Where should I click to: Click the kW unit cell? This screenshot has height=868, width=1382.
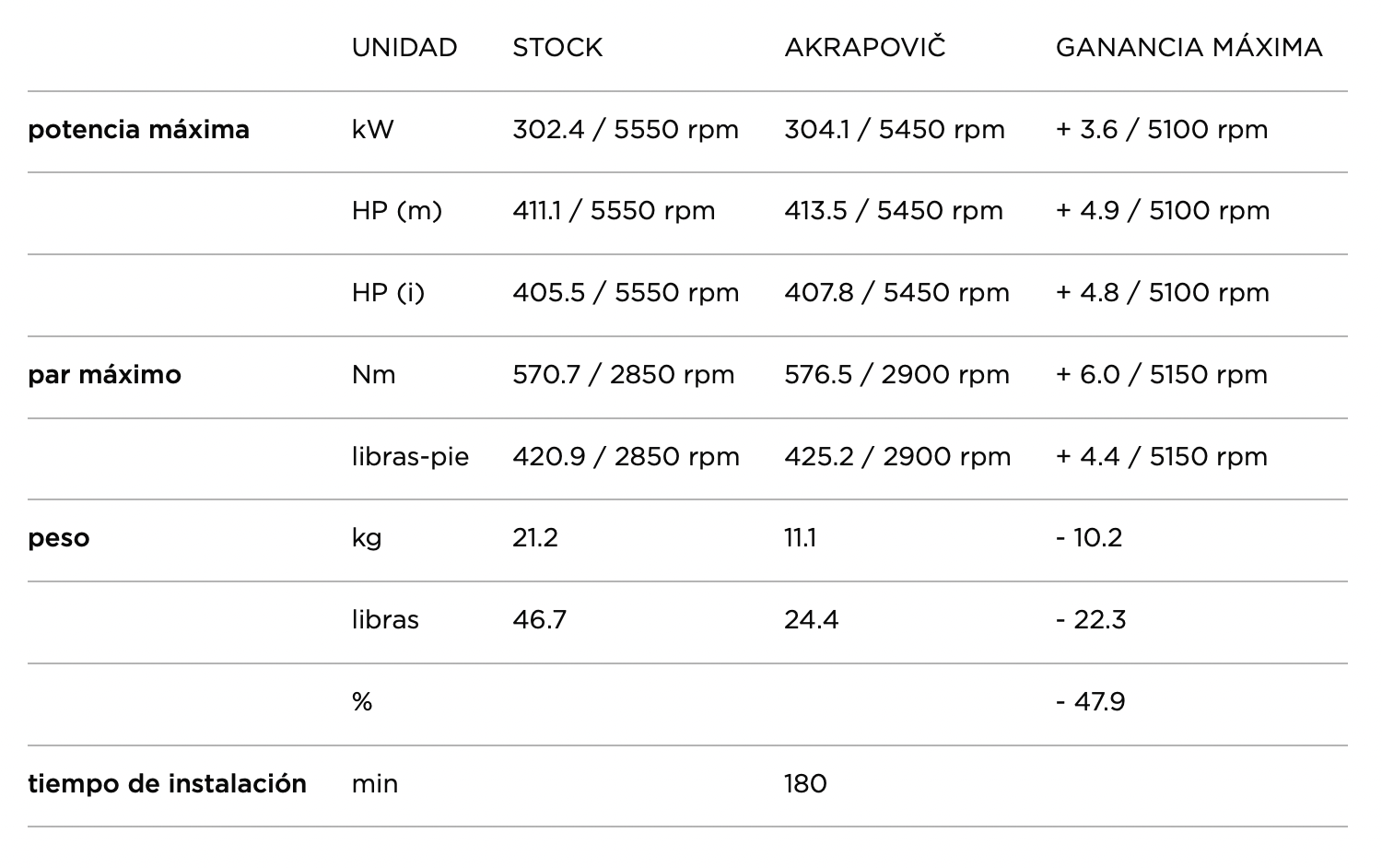click(x=372, y=130)
